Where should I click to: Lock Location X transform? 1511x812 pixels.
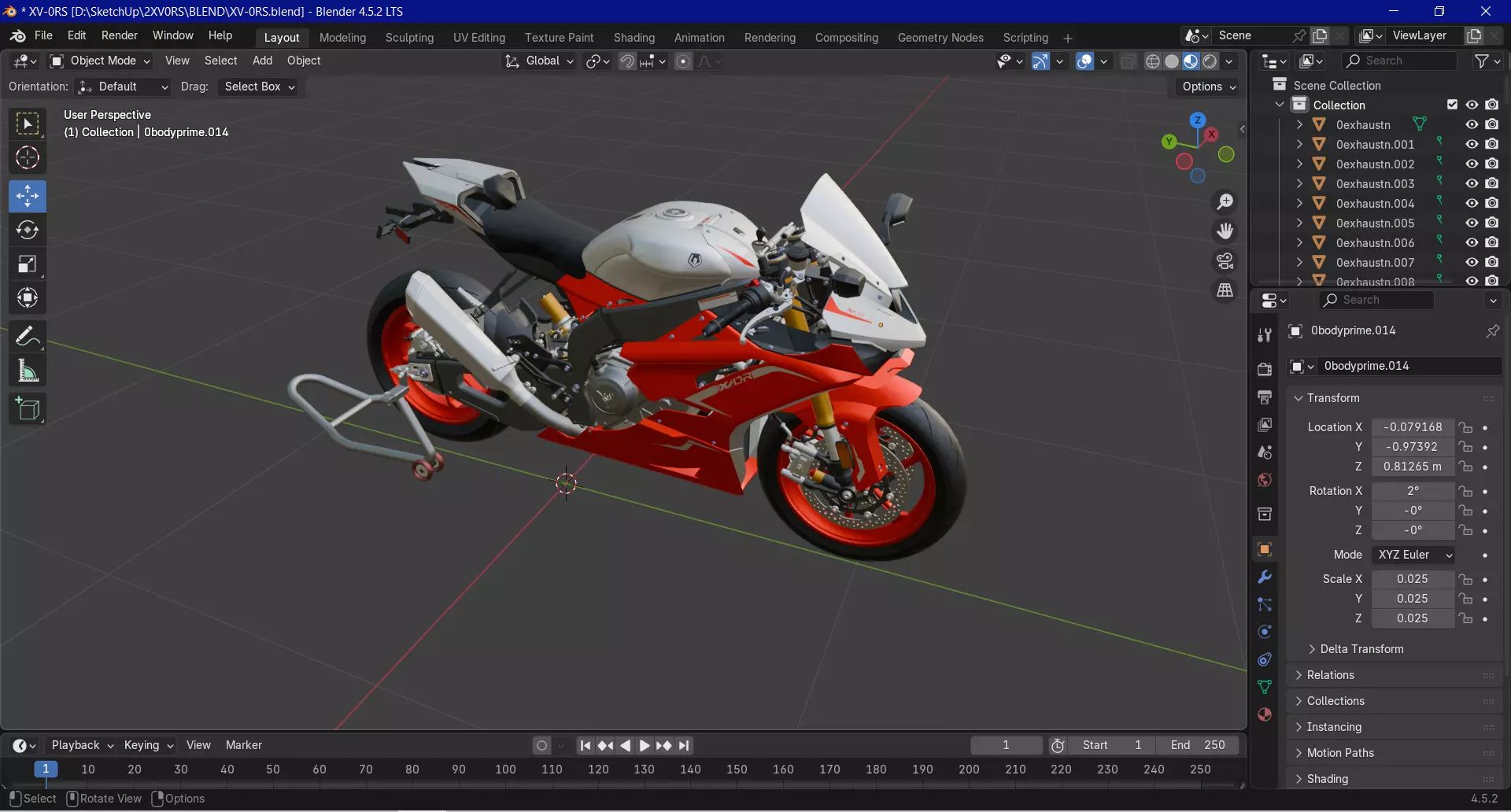pyautogui.click(x=1465, y=427)
